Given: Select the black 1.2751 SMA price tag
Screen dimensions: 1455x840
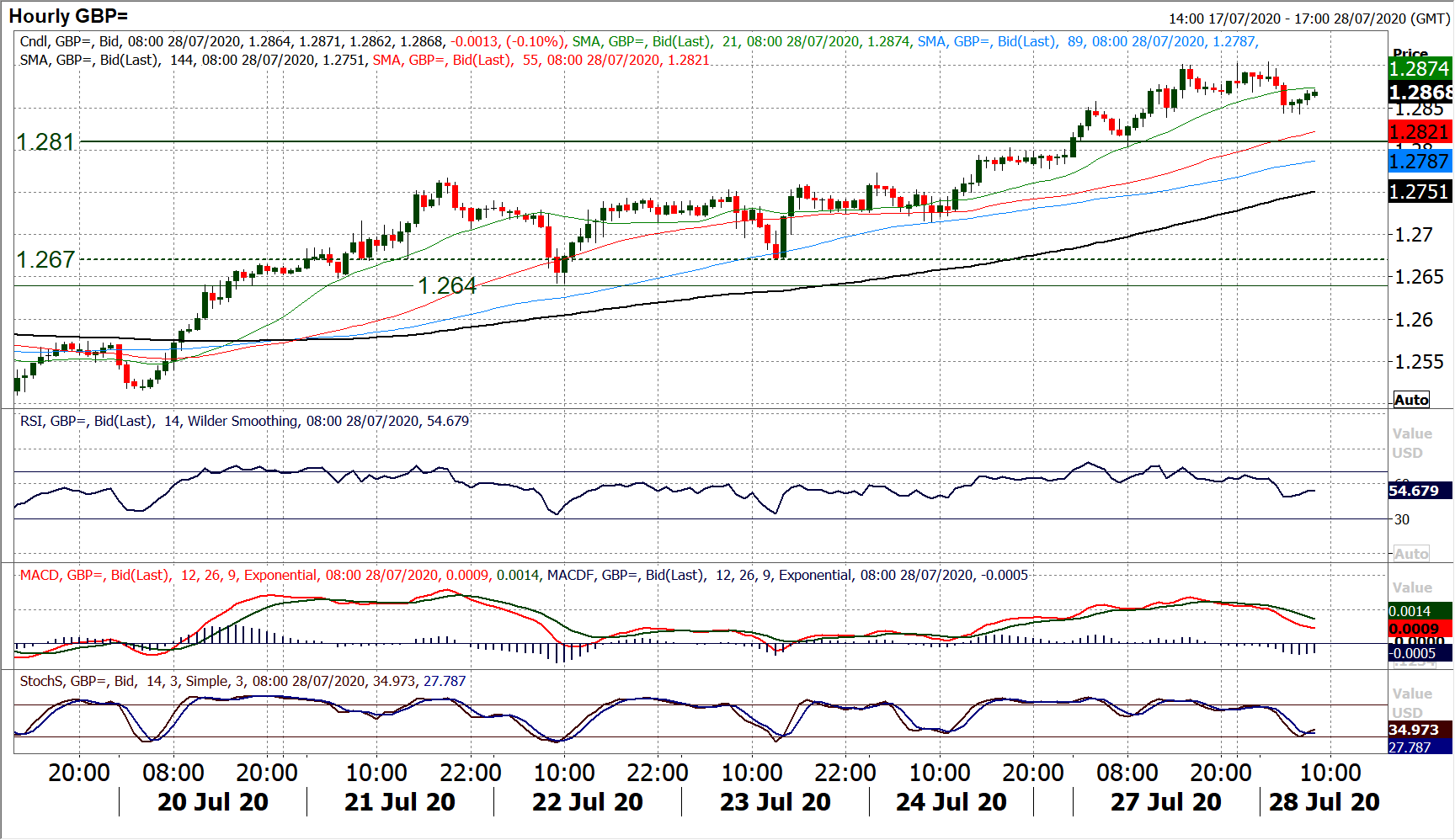Looking at the screenshot, I should pos(1420,192).
